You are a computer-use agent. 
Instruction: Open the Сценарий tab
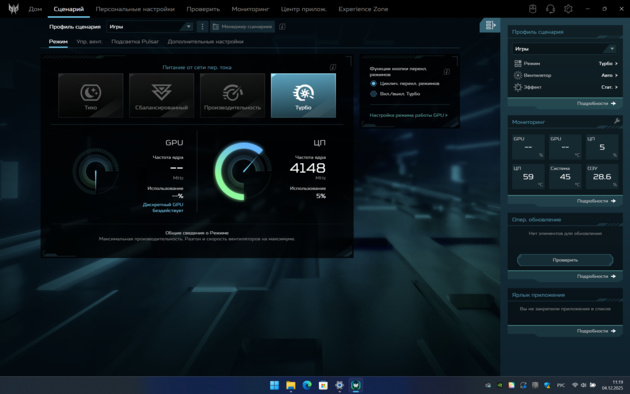[69, 9]
